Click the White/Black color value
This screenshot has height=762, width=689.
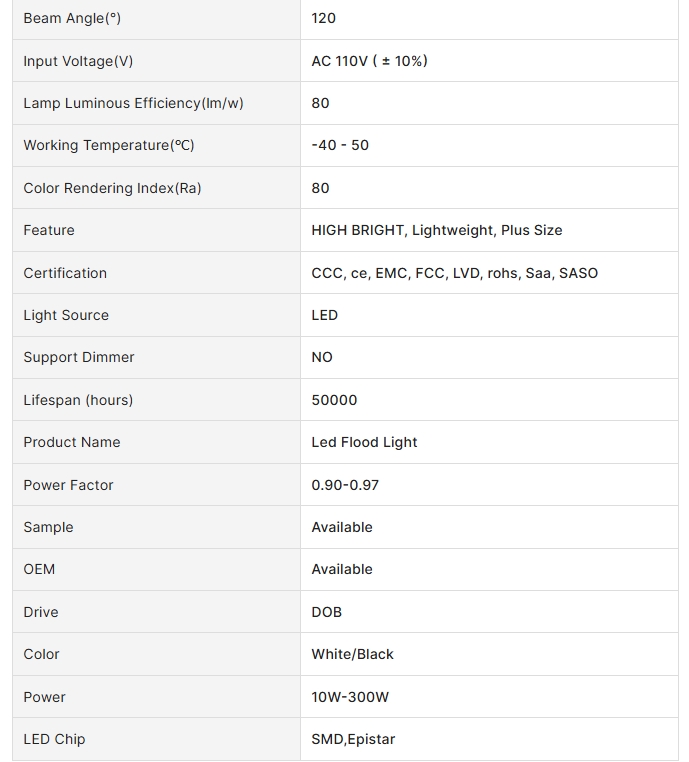pos(352,655)
